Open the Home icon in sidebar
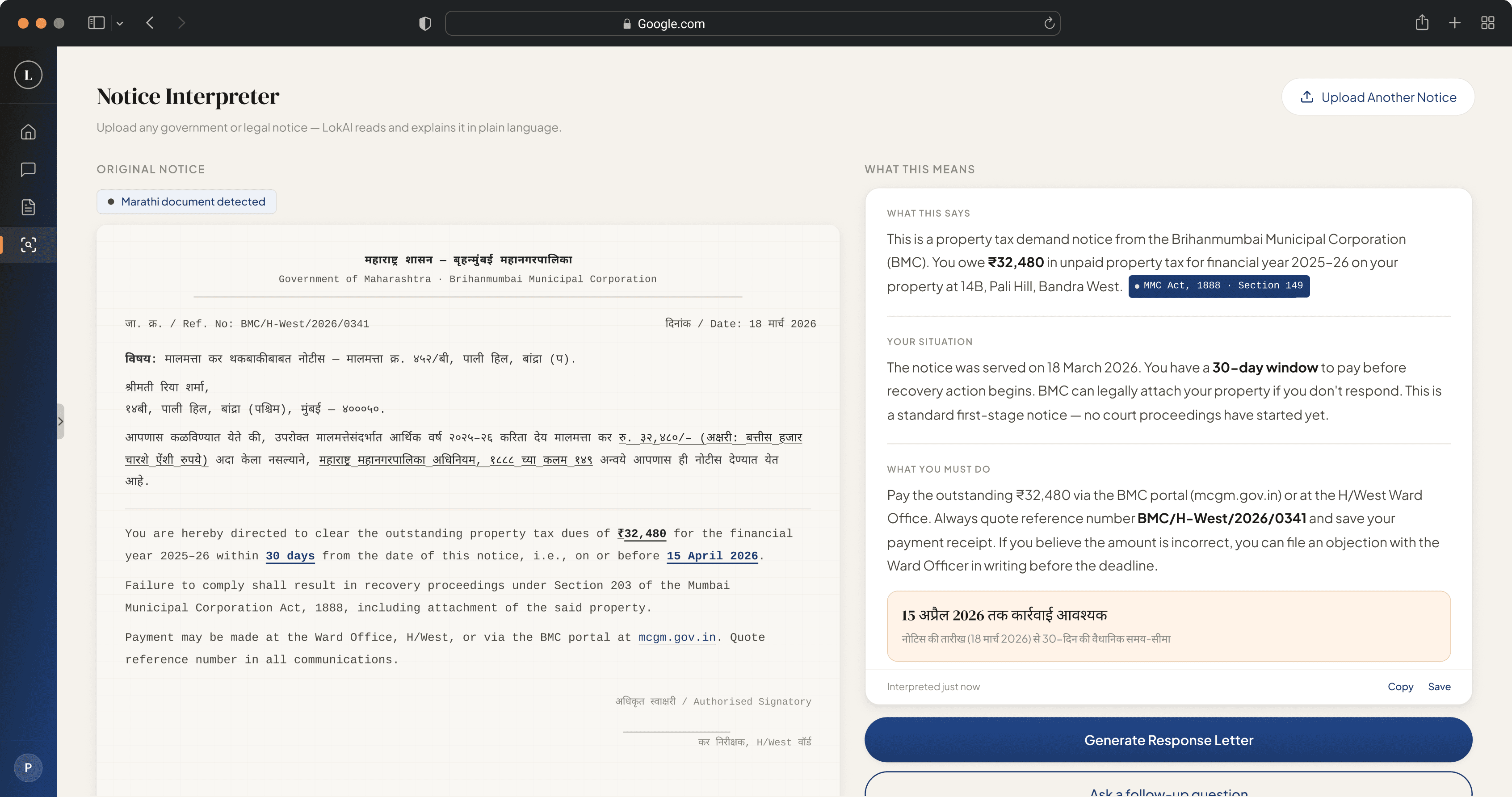1512x797 pixels. coord(28,132)
